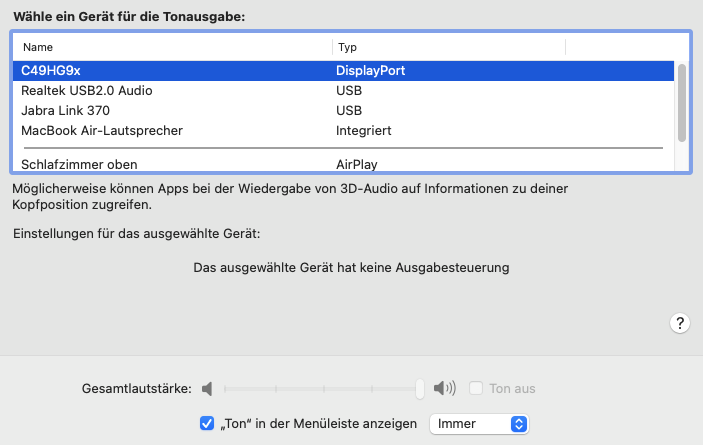Viewport: 703px width, 445px height.
Task: Click the volume slider knob
Action: pyautogui.click(x=421, y=388)
